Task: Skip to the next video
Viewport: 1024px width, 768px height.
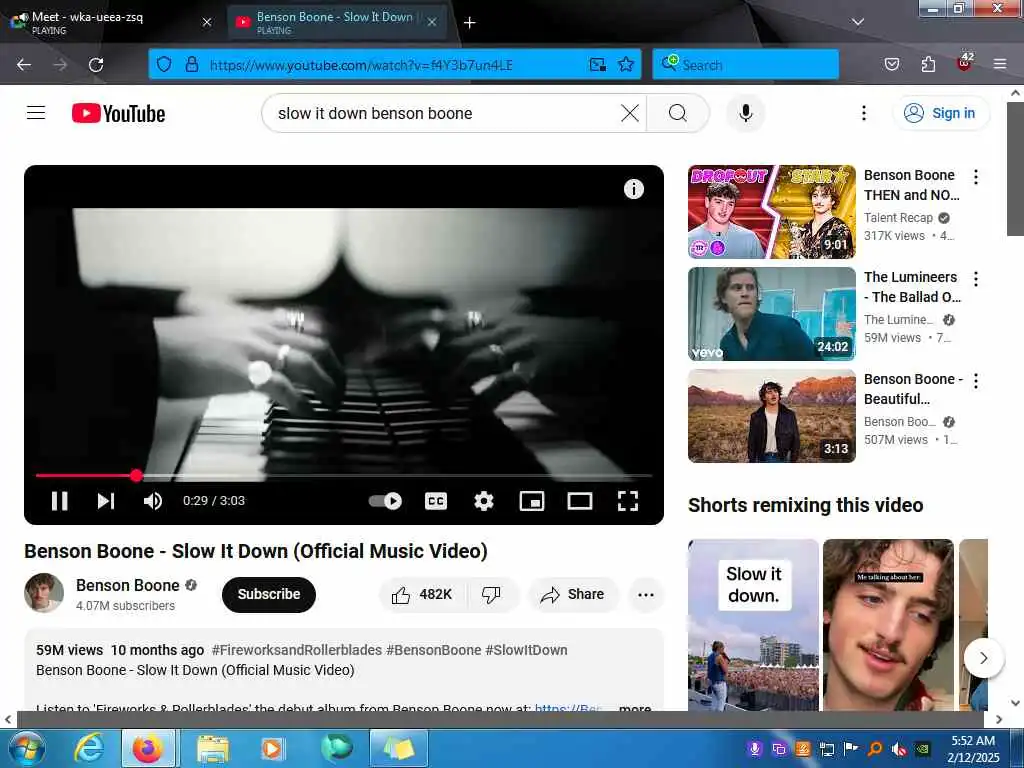Action: (106, 501)
